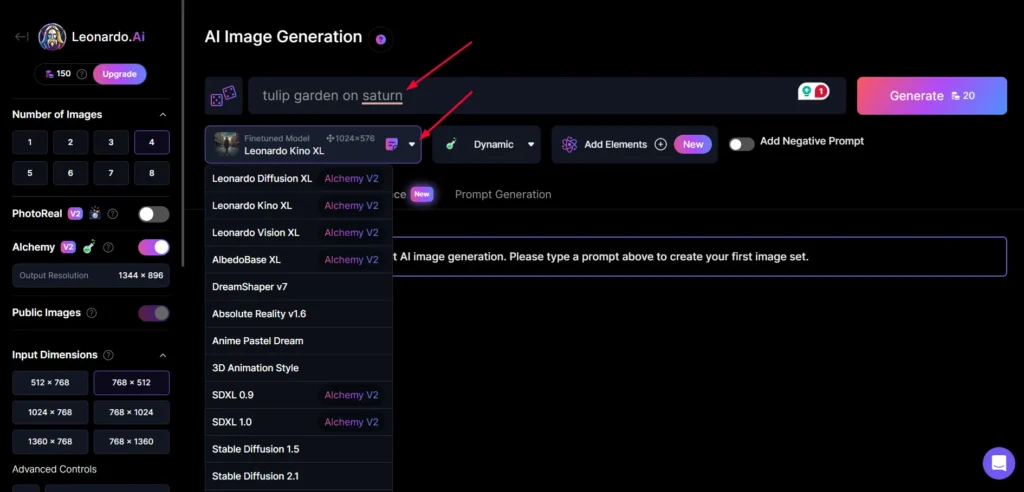Open the Prompt Generation tab

pos(502,194)
